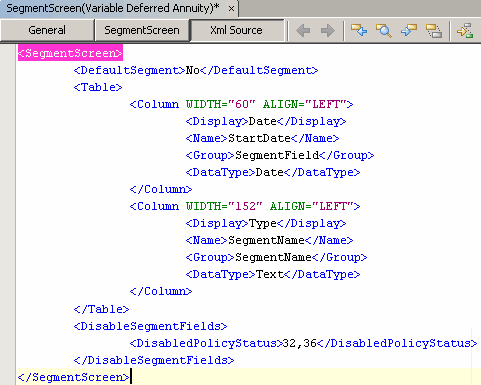This screenshot has height=385, width=481.
Task: Click the second closing </Column> tag
Action: [161, 291]
